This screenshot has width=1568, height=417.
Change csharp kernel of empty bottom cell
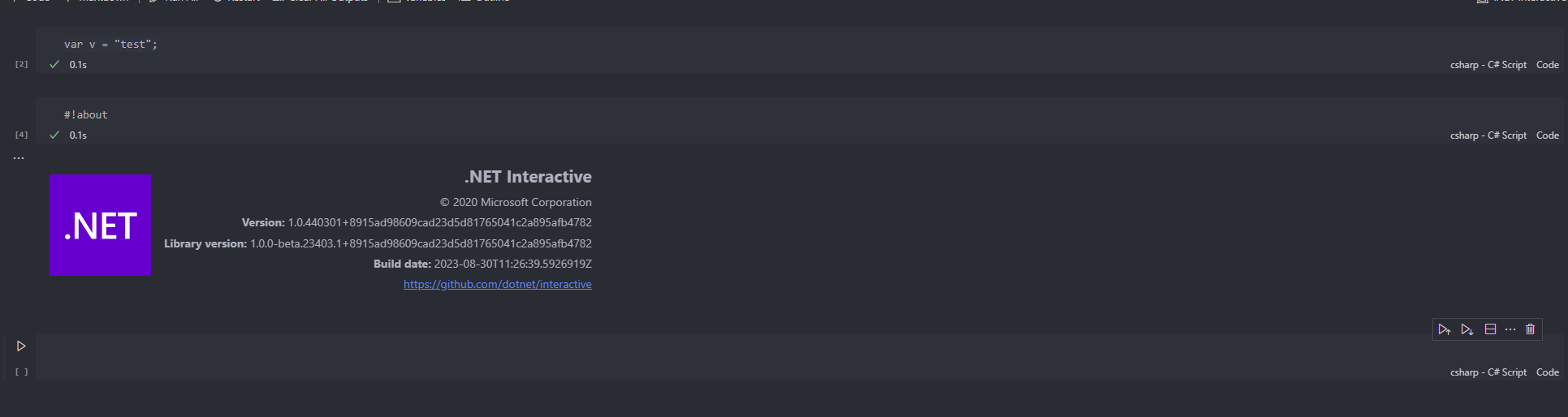coord(1488,372)
